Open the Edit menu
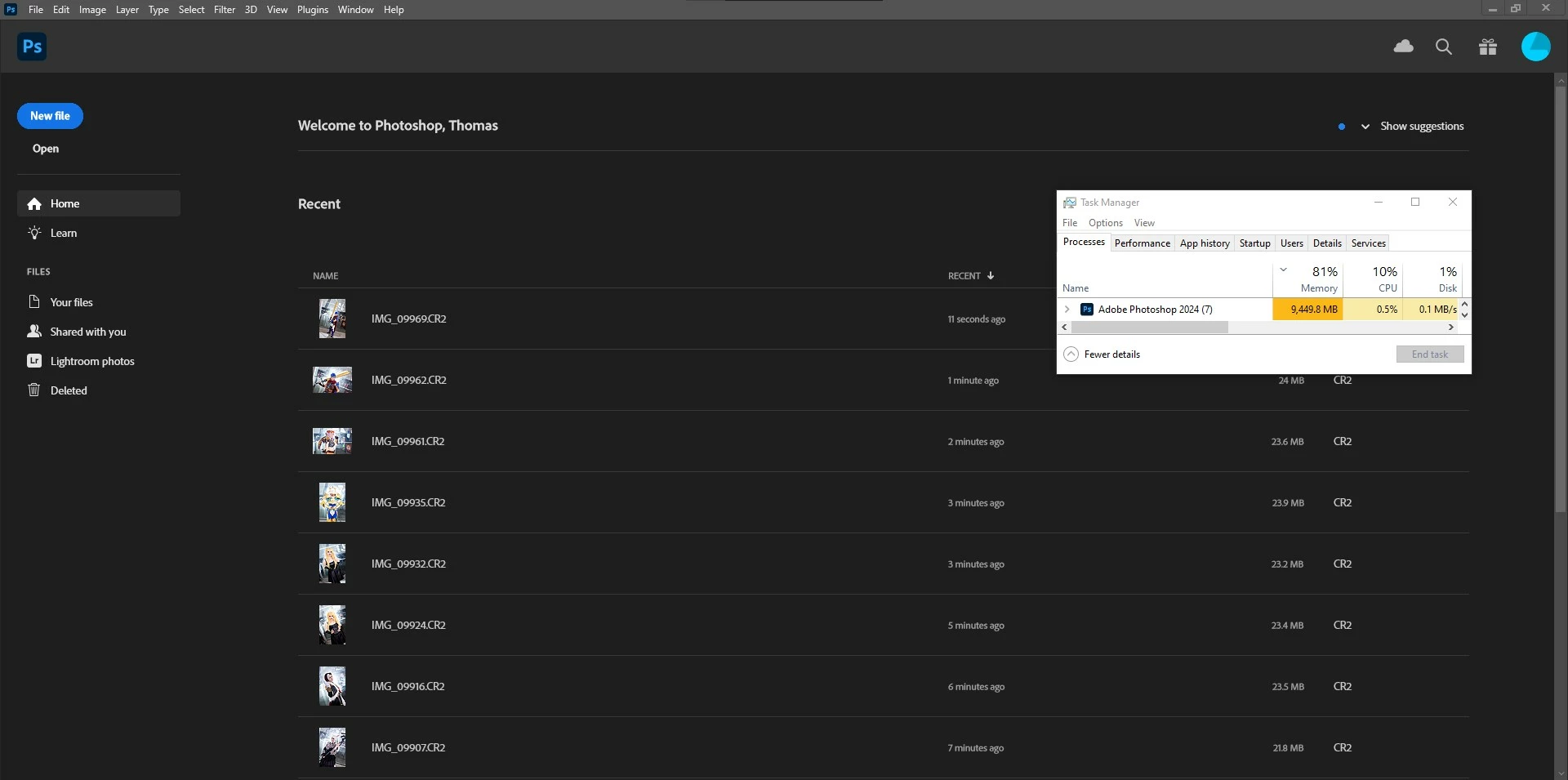This screenshot has width=1568, height=780. pyautogui.click(x=61, y=10)
